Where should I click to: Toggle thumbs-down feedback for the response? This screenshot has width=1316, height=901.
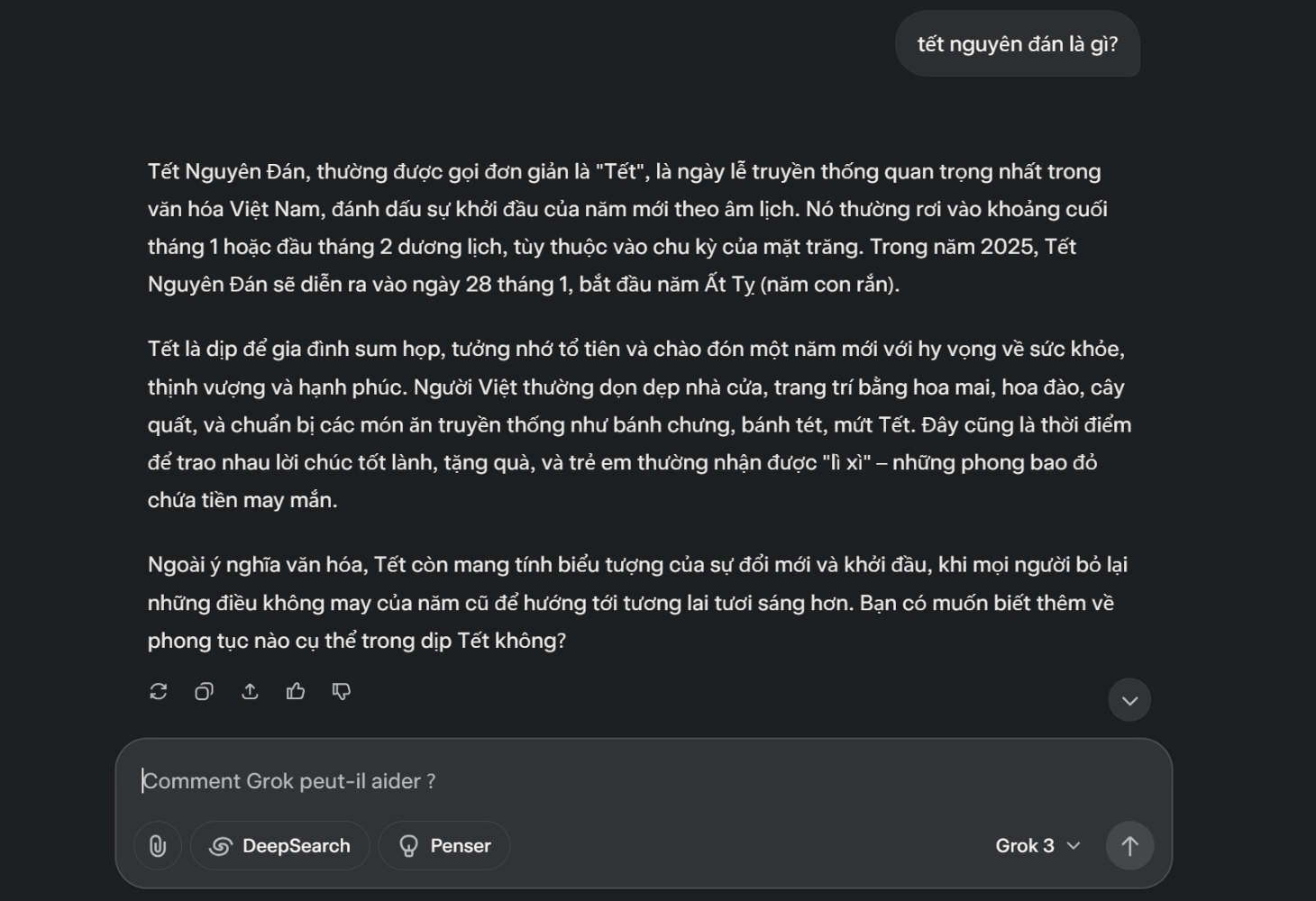[341, 692]
